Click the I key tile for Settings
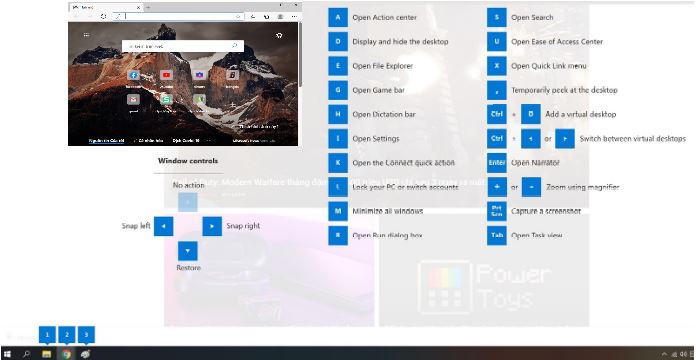Image resolution: width=696 pixels, height=360 pixels. (x=338, y=138)
